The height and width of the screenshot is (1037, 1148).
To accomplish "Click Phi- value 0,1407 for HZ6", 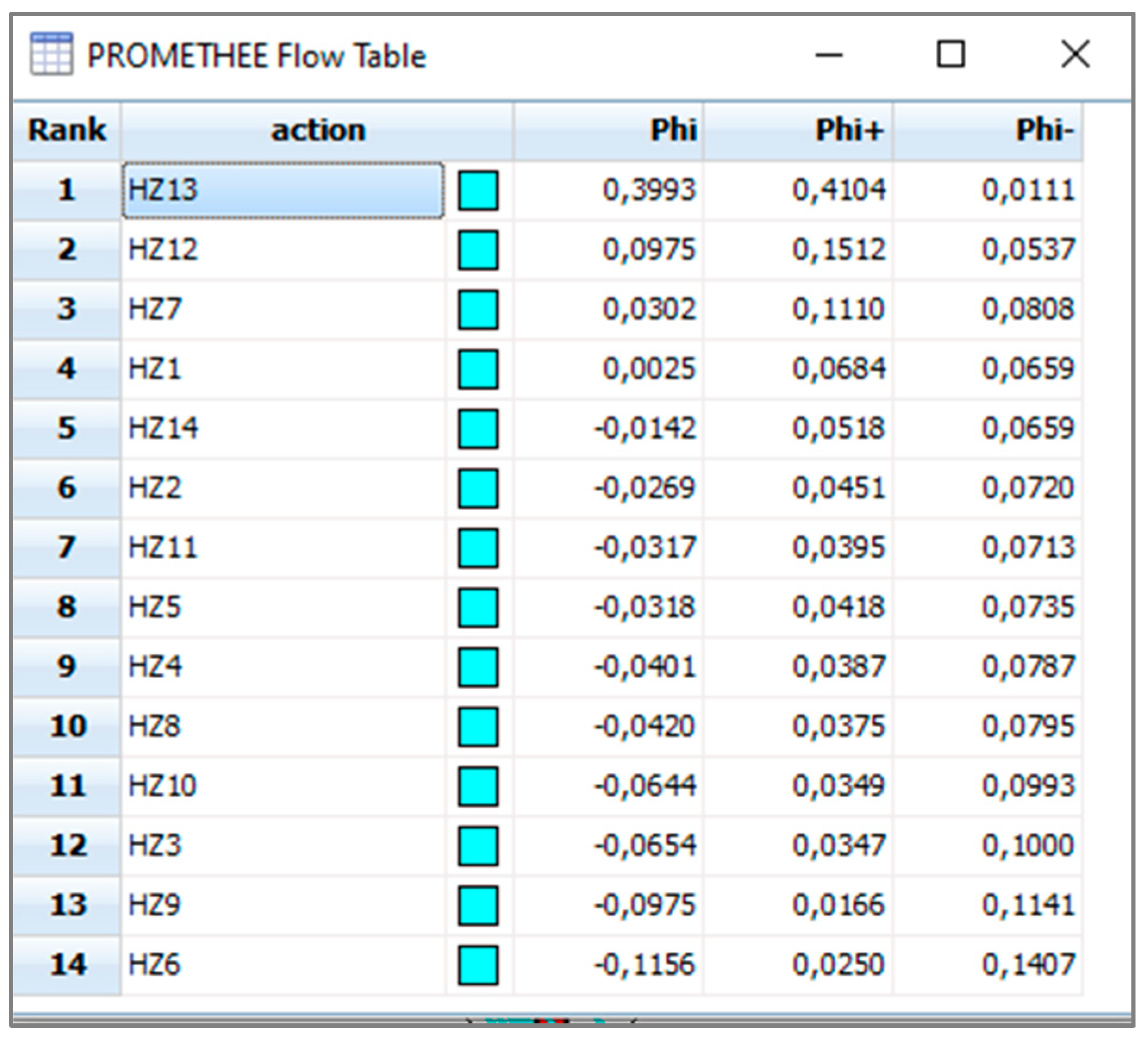I will pyautogui.click(x=1028, y=965).
